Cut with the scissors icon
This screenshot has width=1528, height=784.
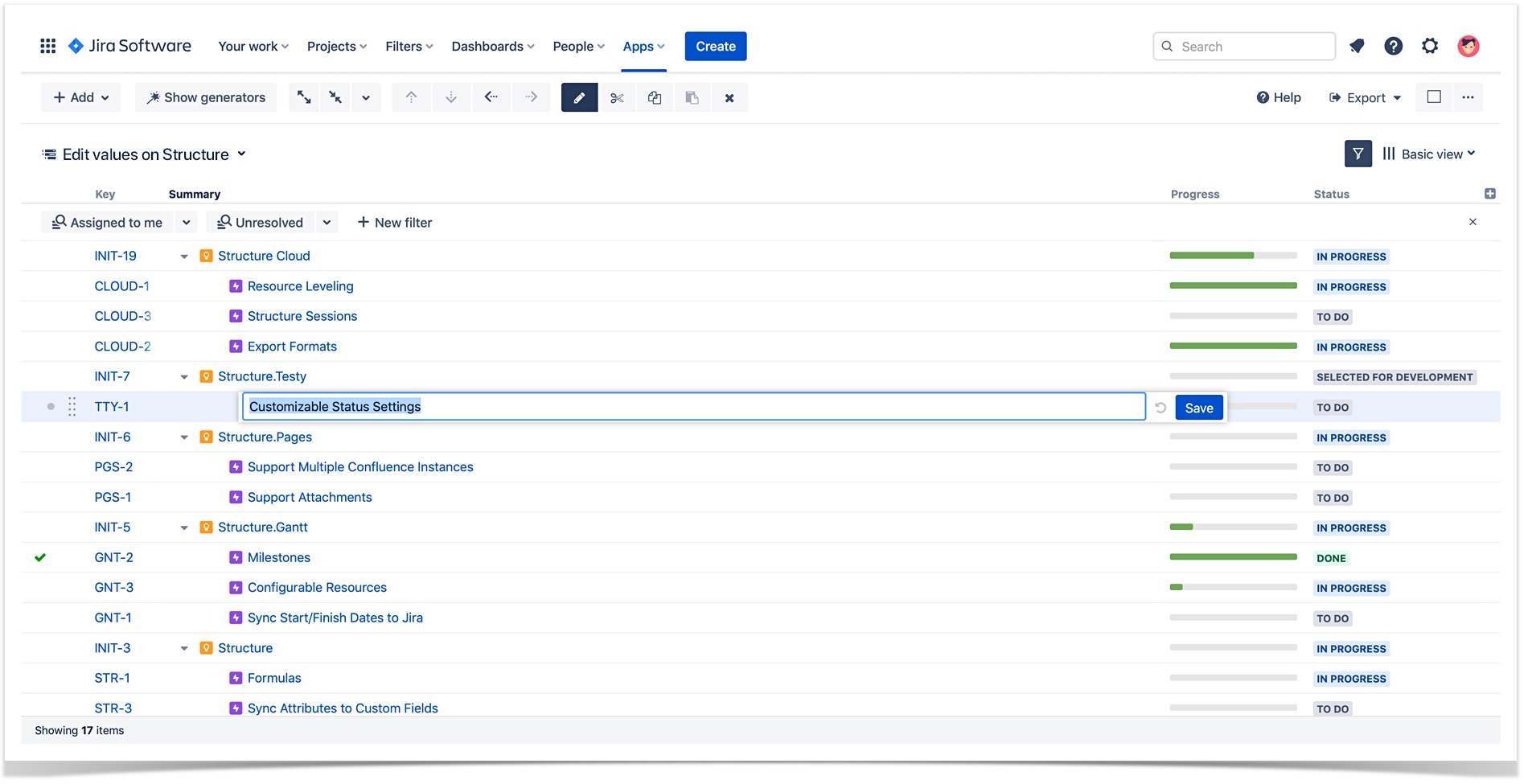617,97
